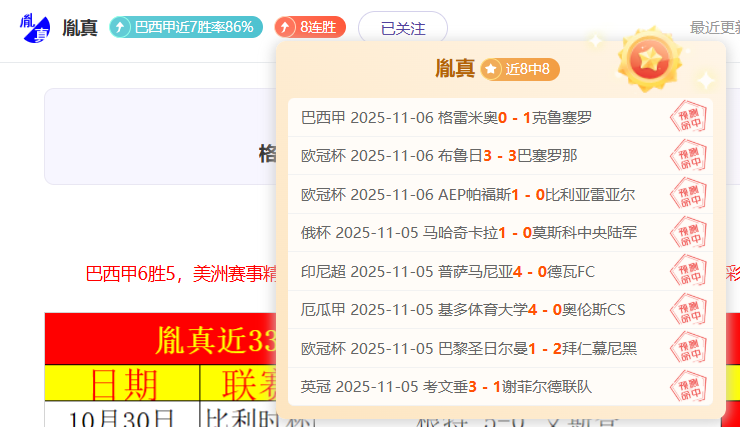Screen dimensions: 740x427
Task: Select the 近8中8 record badge
Action: 519,69
